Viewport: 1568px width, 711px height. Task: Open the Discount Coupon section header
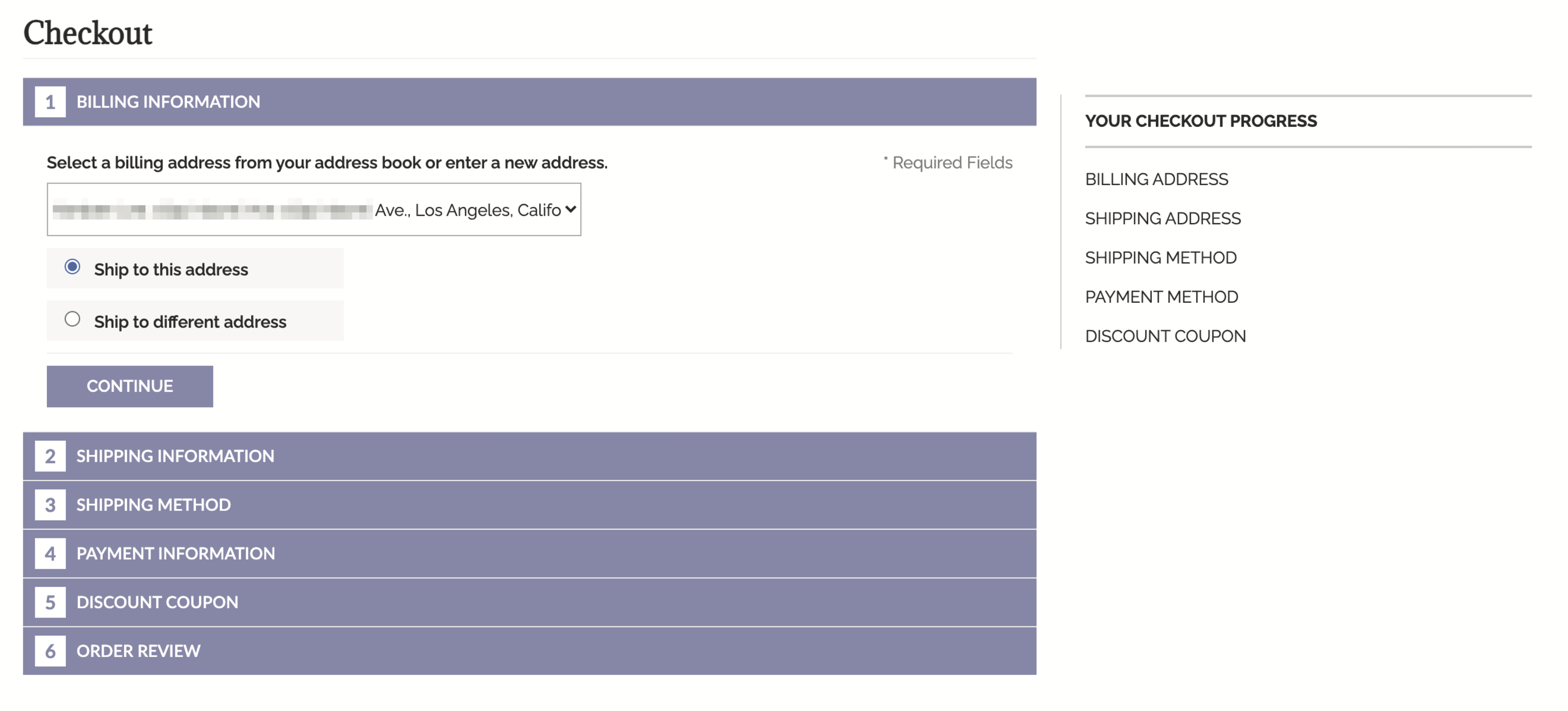pos(157,602)
